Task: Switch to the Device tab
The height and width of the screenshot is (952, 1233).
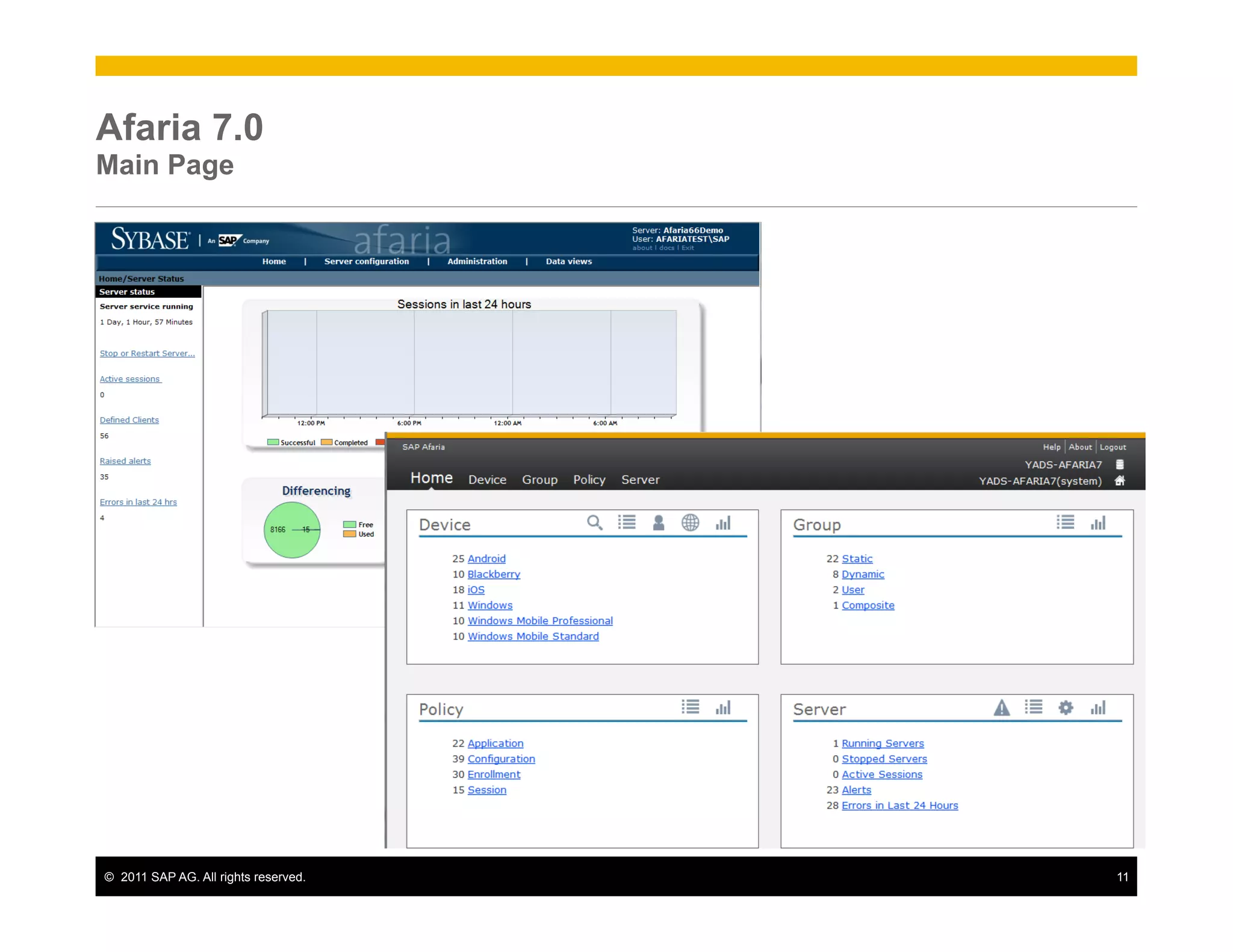Action: point(487,480)
